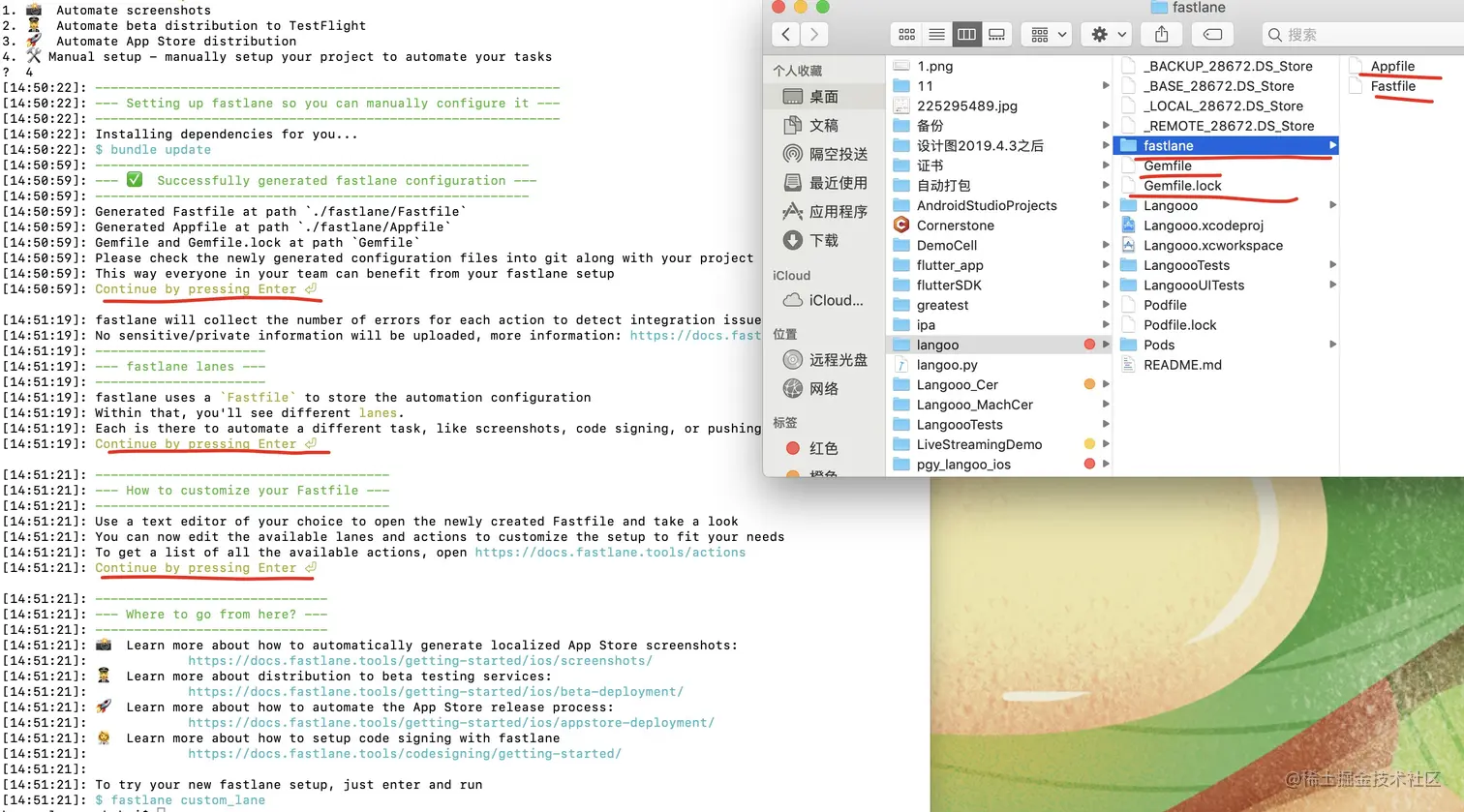Click the Share button in Finder toolbar
Screen dimensions: 1464x812
point(1161,35)
